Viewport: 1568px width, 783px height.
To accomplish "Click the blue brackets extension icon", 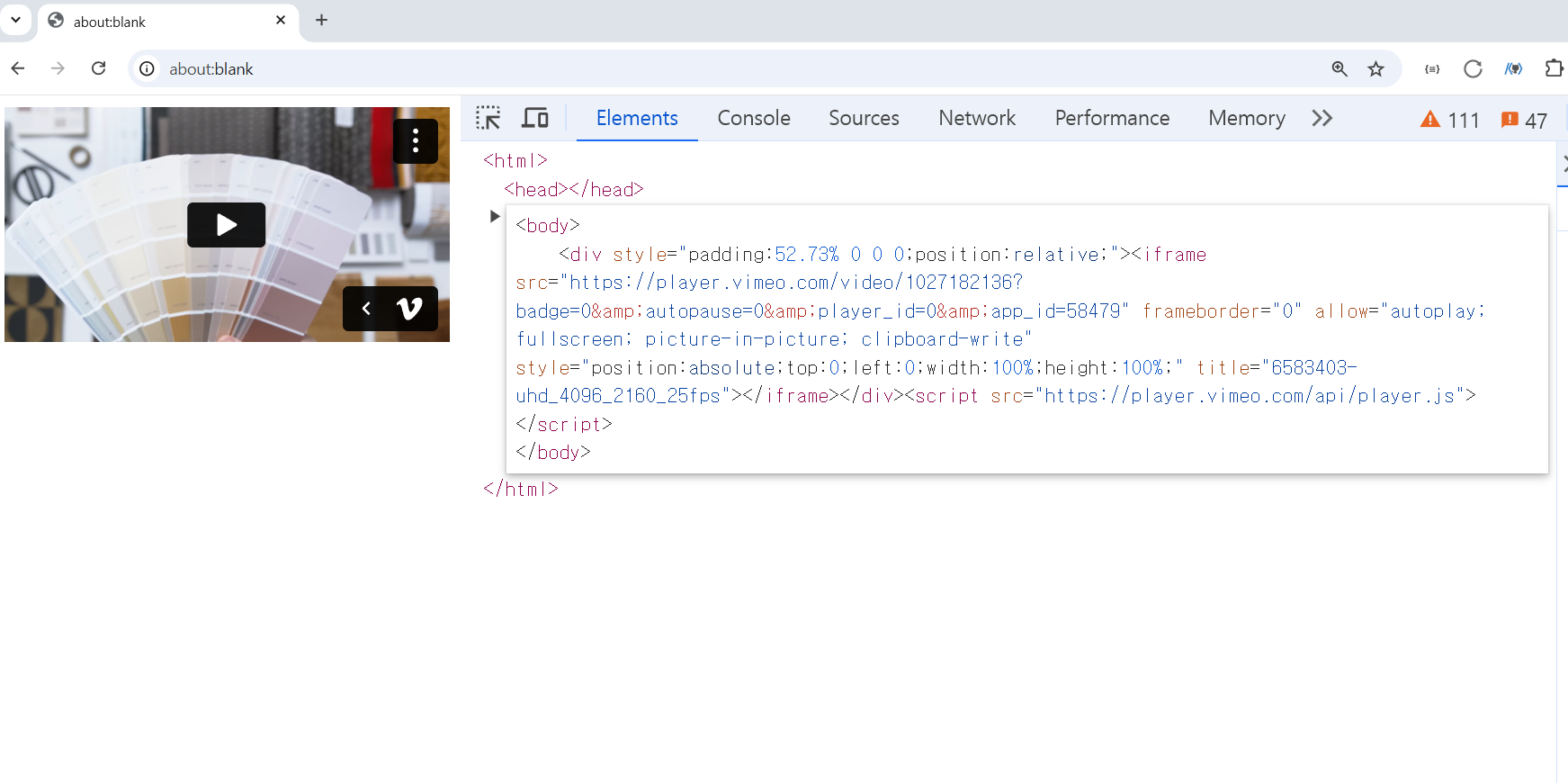I will 1513,68.
